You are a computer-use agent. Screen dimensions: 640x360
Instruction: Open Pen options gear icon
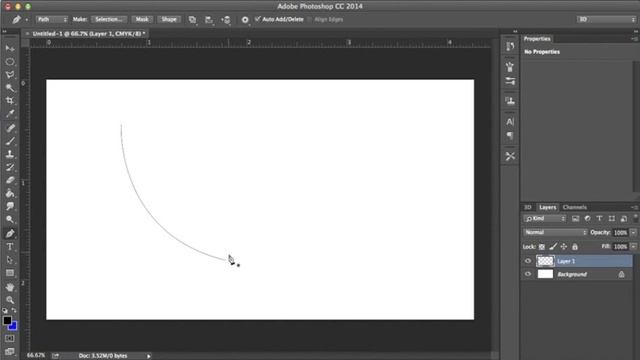coord(245,19)
